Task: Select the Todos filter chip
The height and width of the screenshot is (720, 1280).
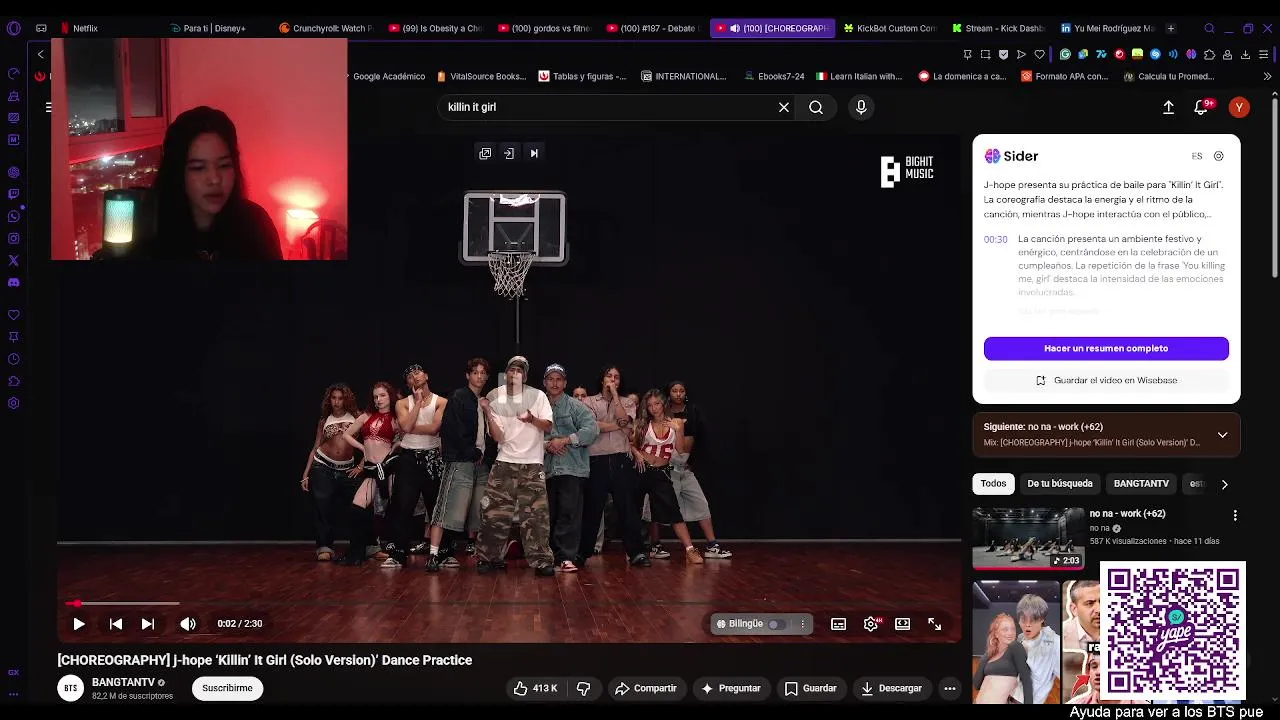Action: pos(993,484)
